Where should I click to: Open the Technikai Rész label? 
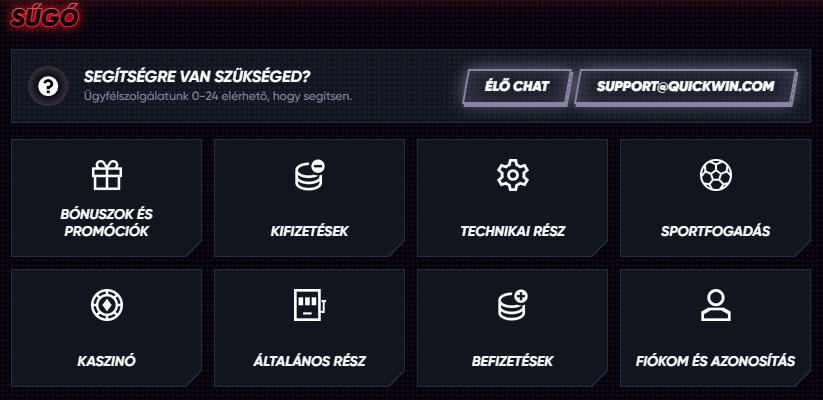(x=512, y=232)
